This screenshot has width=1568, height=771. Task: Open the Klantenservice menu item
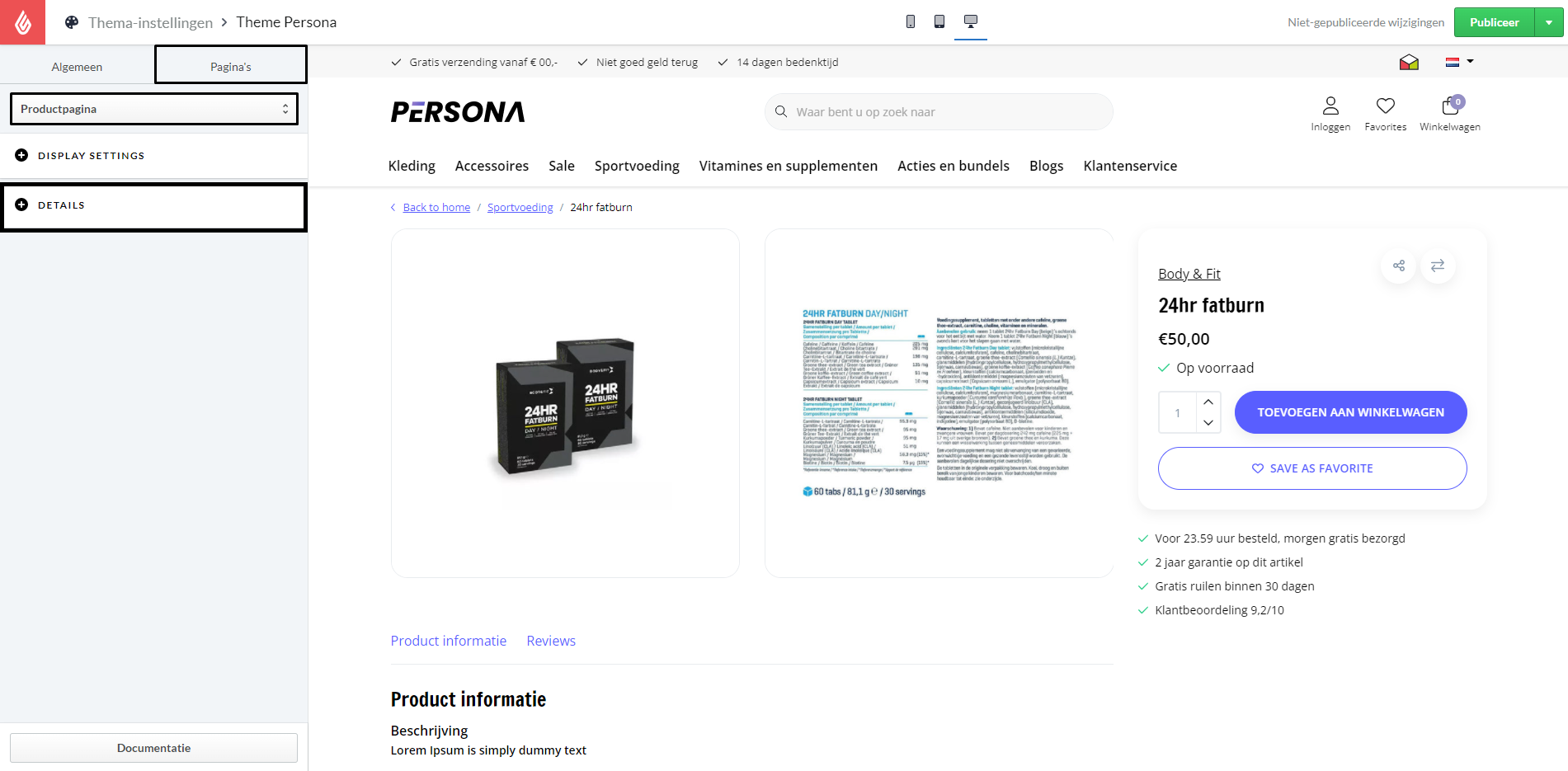coord(1130,166)
